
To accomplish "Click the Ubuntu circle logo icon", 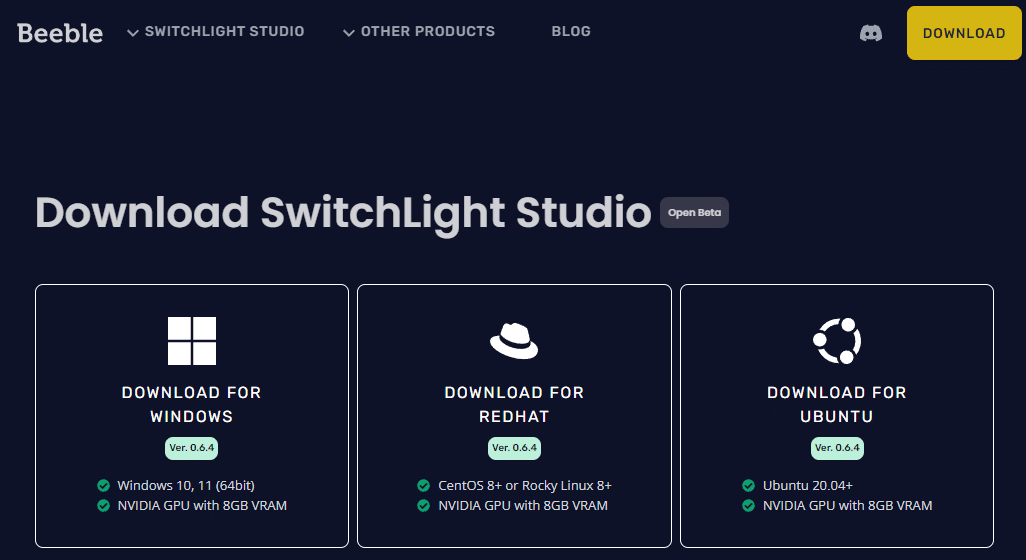I will click(x=837, y=341).
